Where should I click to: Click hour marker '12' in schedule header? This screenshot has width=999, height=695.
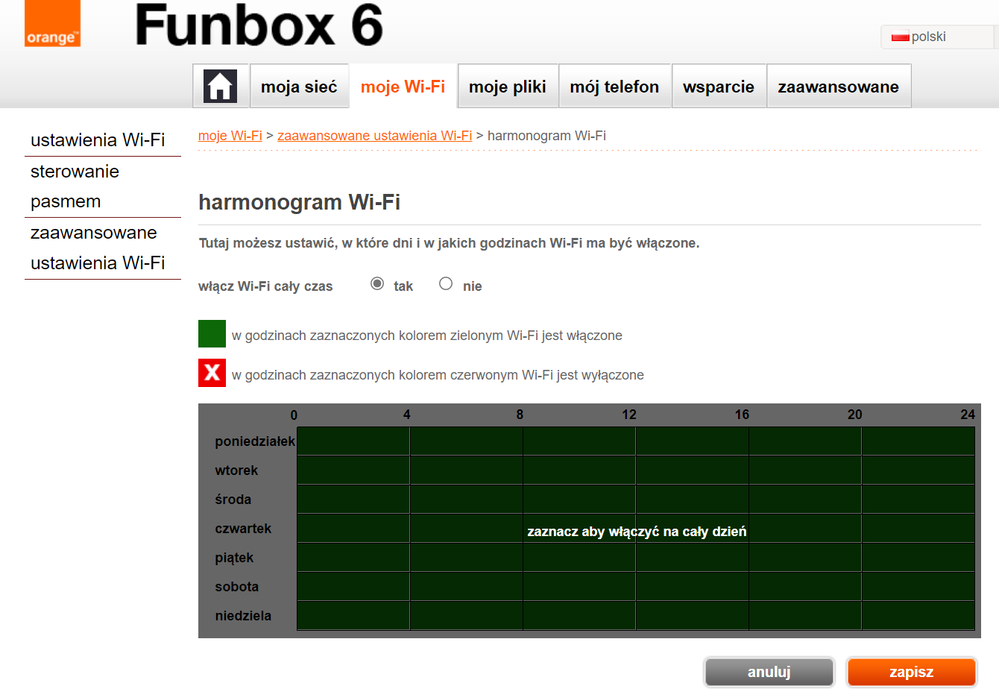[x=629, y=415]
